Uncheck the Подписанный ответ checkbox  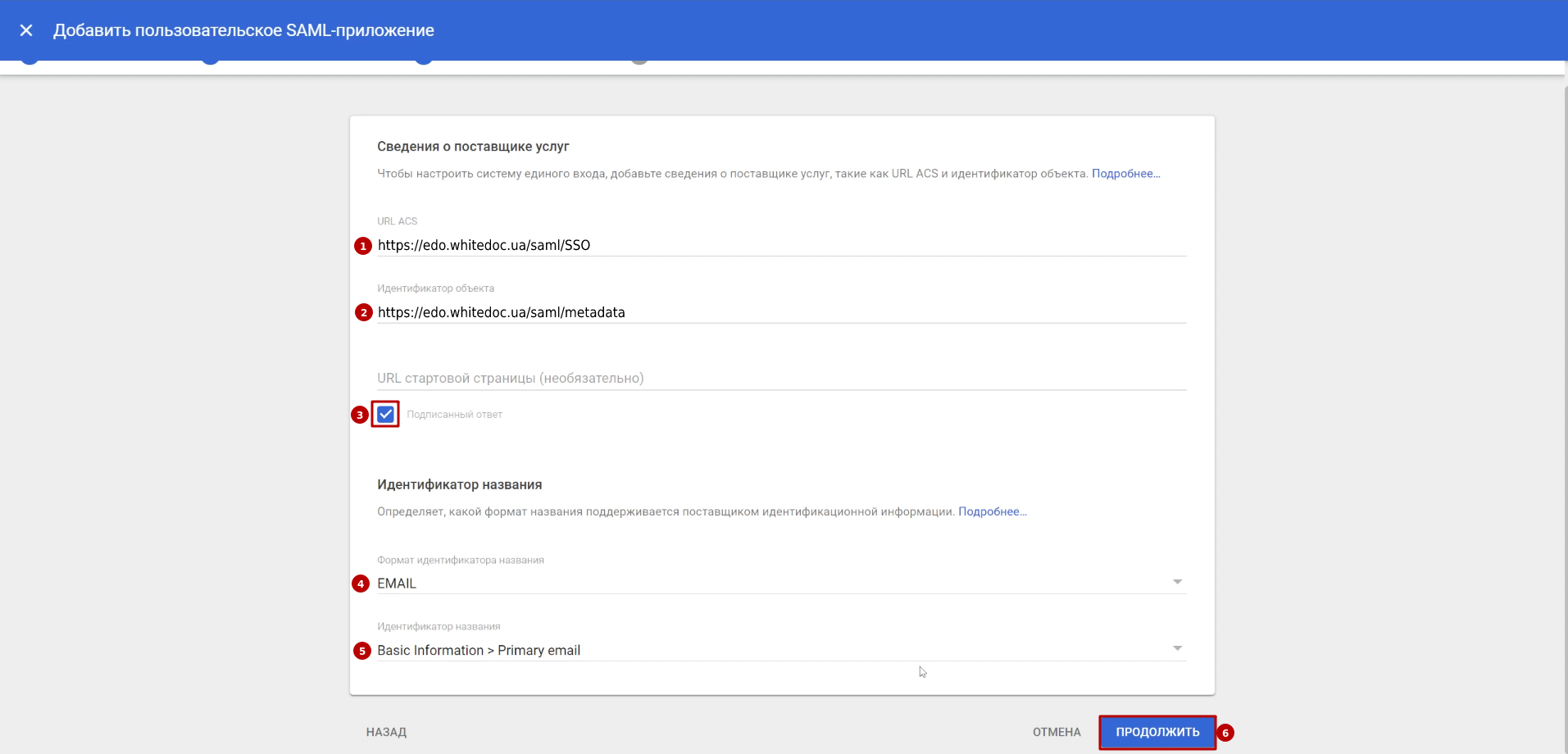(x=385, y=415)
